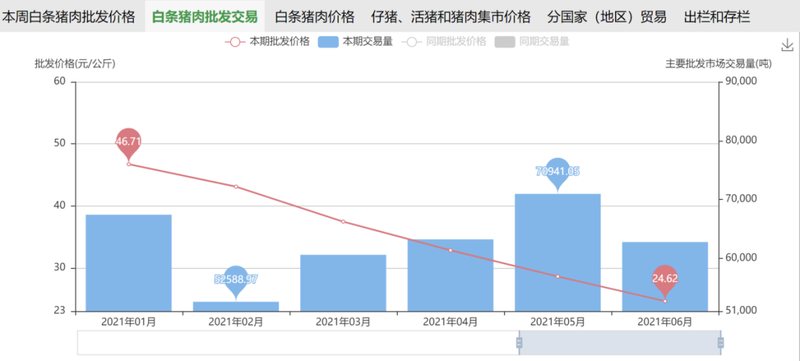Click the 24.62 price marker pin
The height and width of the screenshot is (361, 800).
coord(665,280)
